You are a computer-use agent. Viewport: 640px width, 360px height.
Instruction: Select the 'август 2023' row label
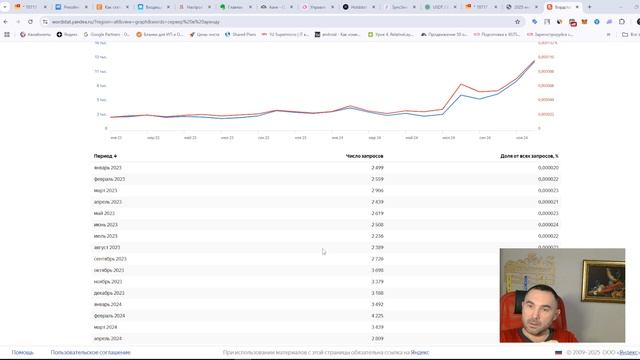point(107,248)
